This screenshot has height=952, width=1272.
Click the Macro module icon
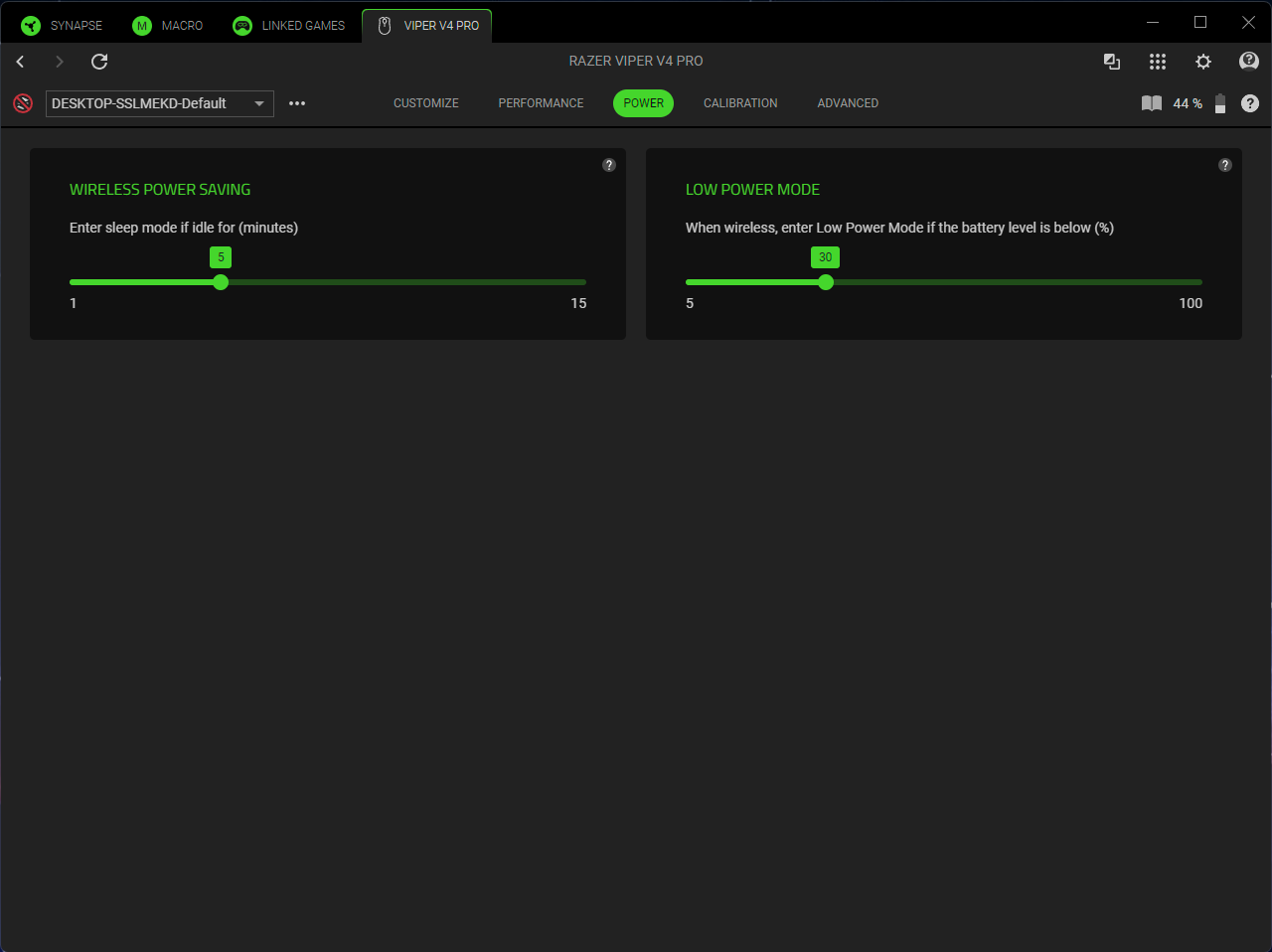[142, 26]
